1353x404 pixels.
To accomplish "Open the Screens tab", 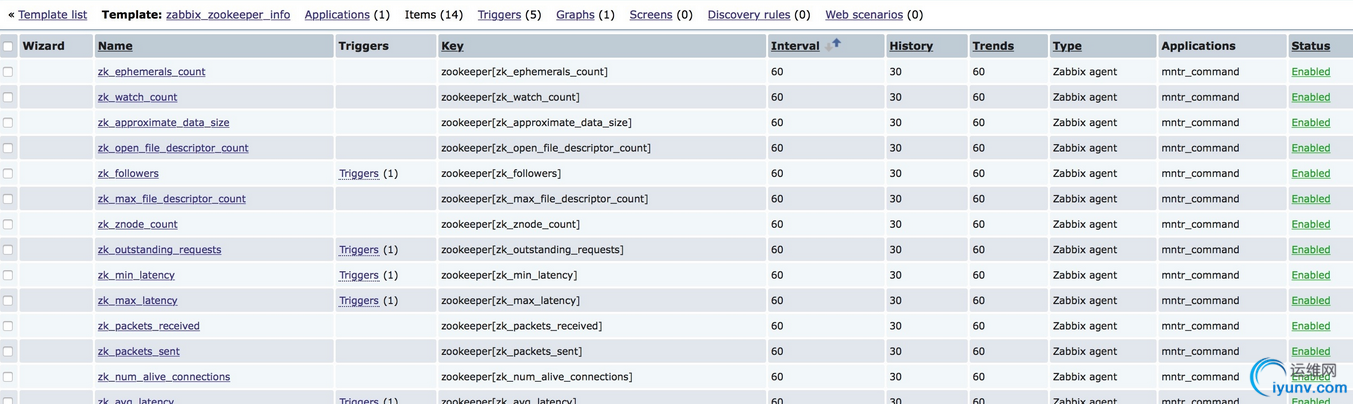I will pos(651,15).
